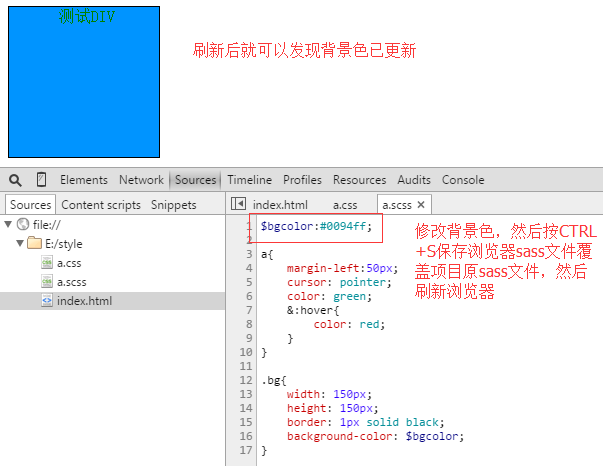This screenshot has height=466, width=603.
Task: Select the index.html editor tab
Action: pyautogui.click(x=280, y=205)
